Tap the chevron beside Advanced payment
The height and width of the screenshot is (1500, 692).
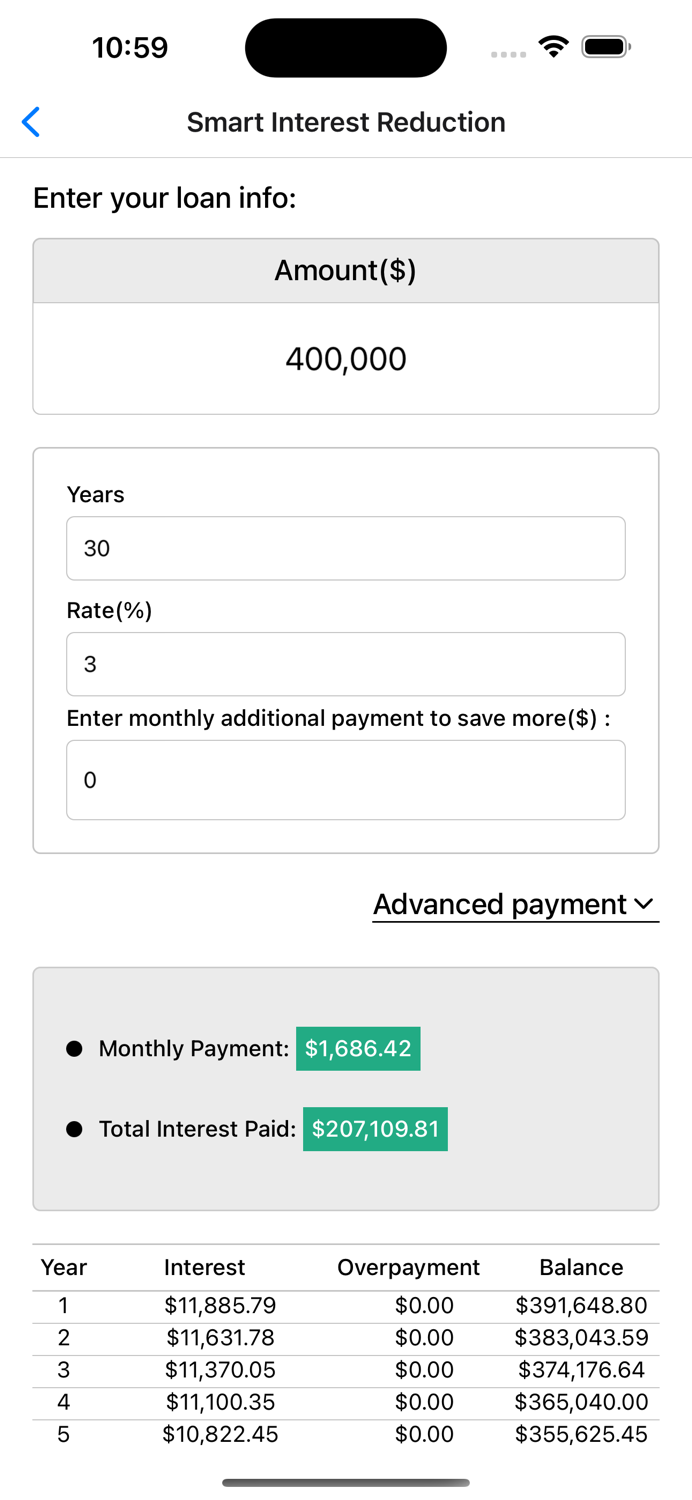tap(646, 905)
